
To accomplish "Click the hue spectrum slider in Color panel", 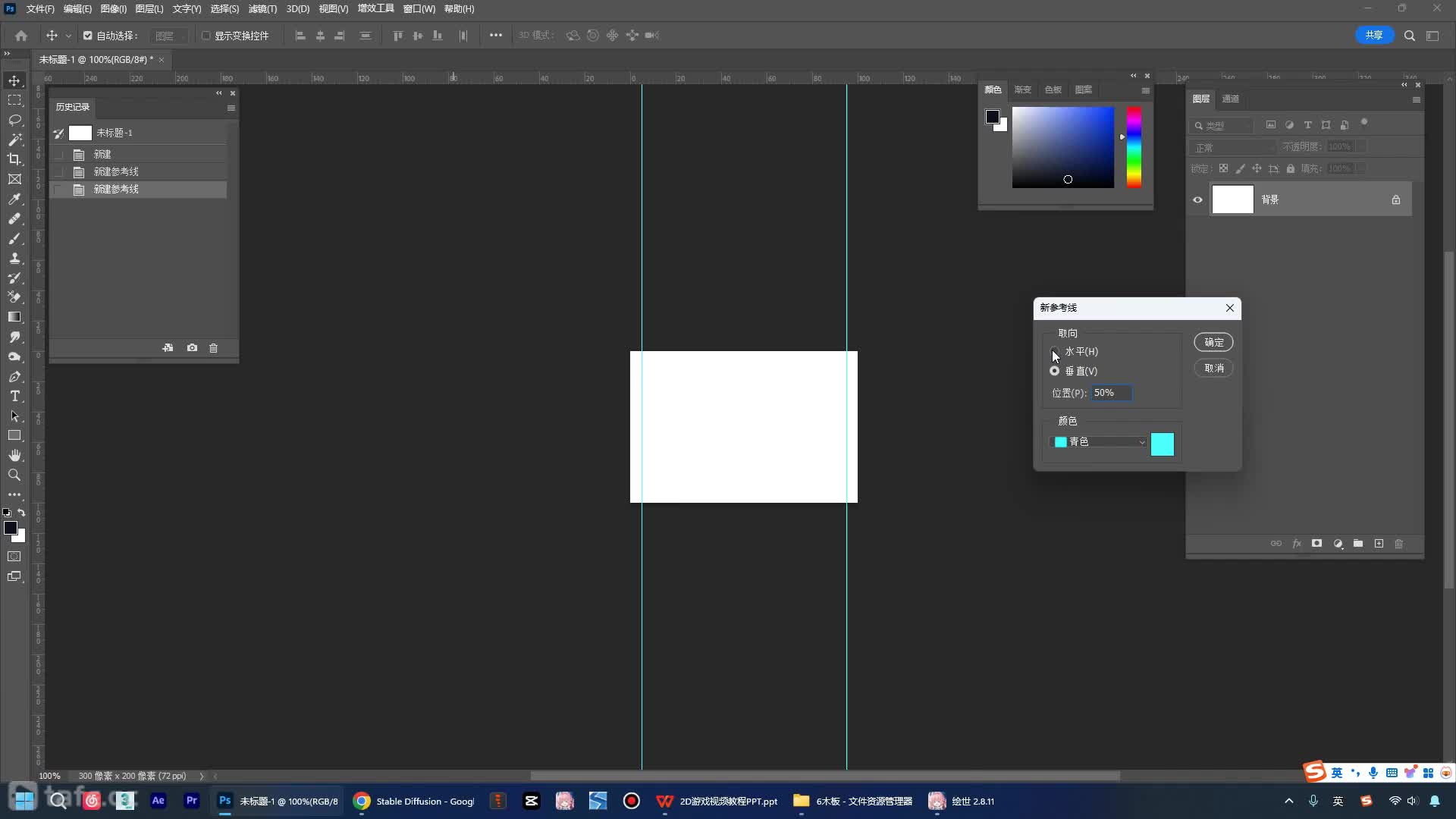I will pos(1134,147).
